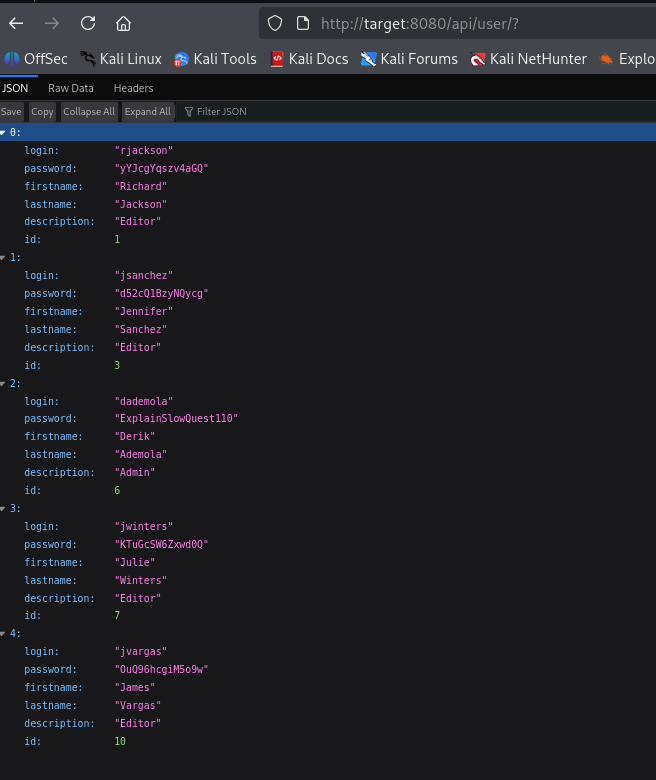The image size is (656, 780).
Task: Open the Exploit-DB bookmark at the bar's end
Action: [627, 59]
